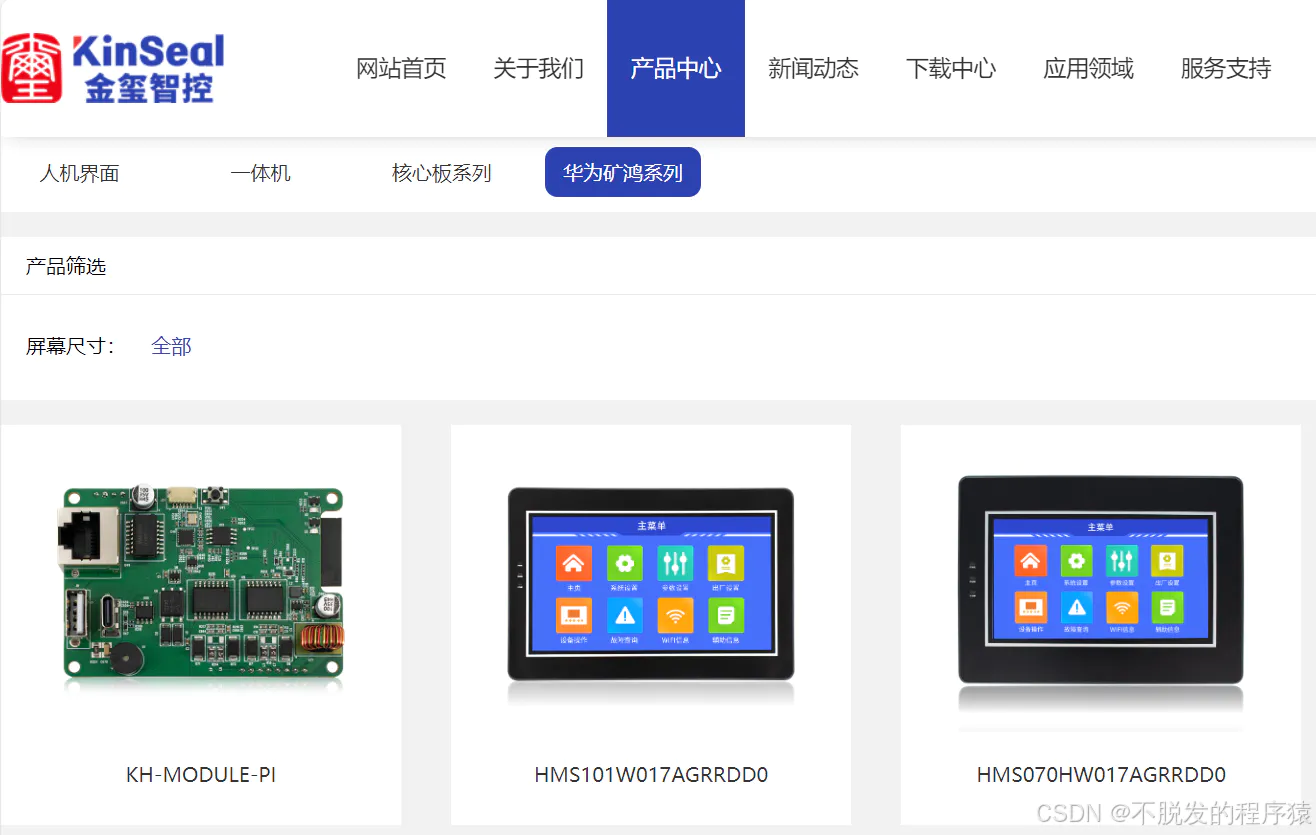
Task: Visit the 下载中心 page
Action: coord(951,68)
